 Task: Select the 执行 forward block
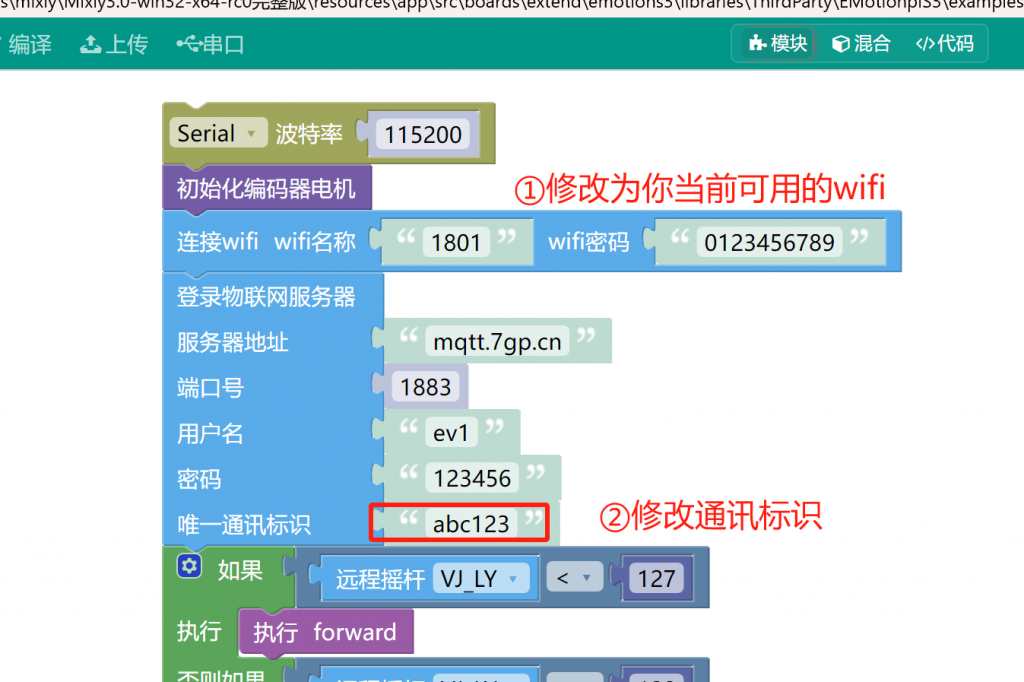point(325,632)
